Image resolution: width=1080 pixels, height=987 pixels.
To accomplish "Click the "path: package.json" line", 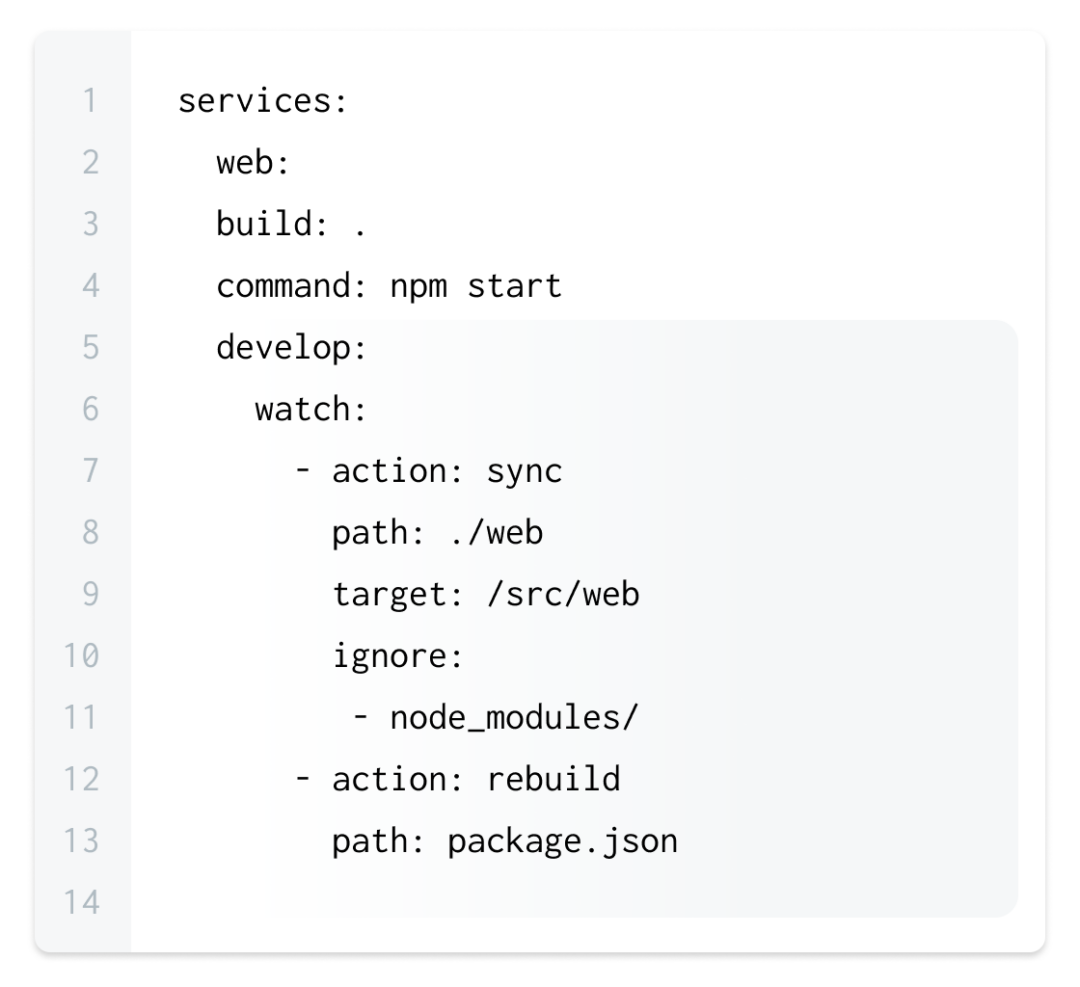I will point(504,842).
